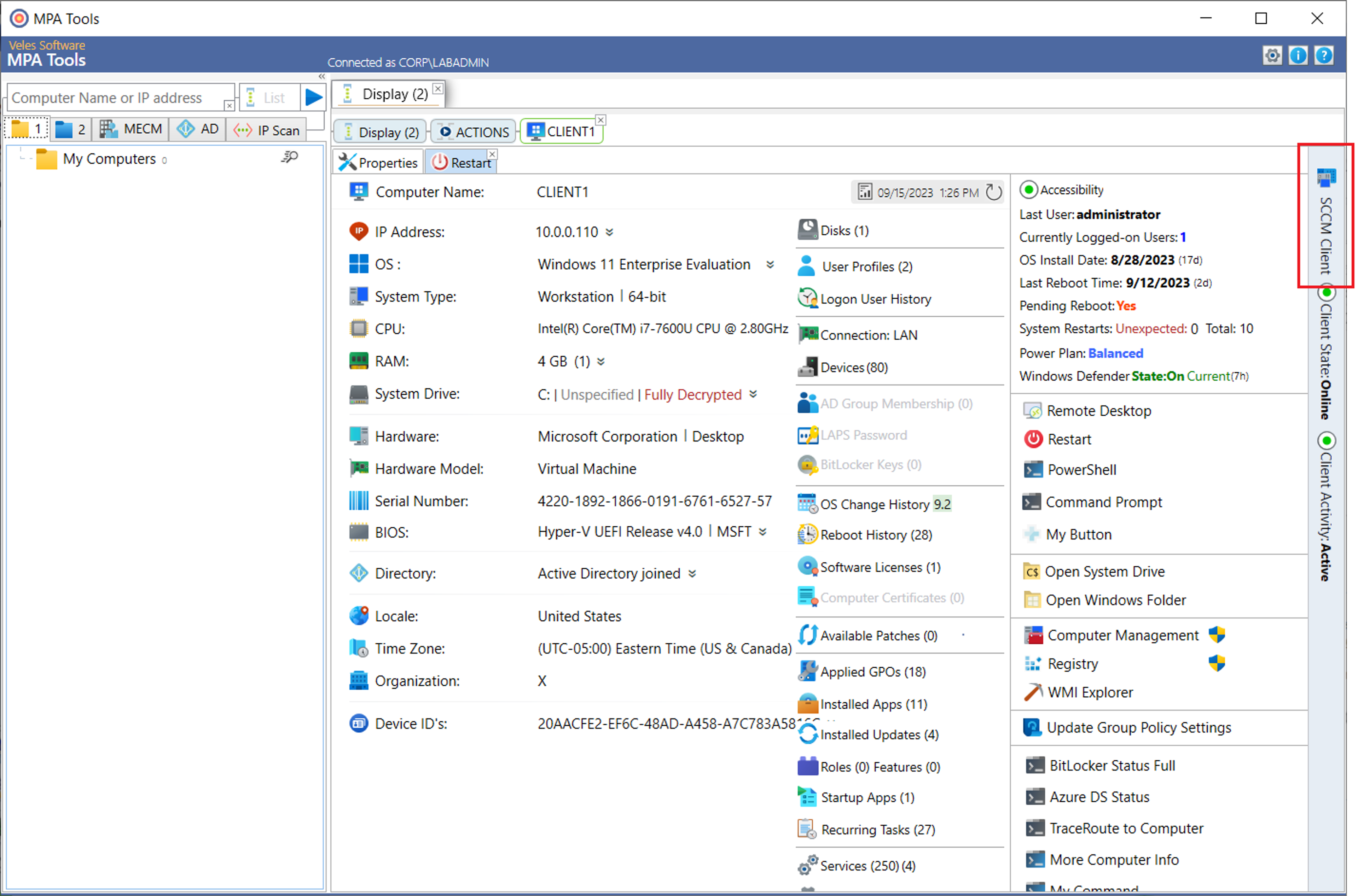Clear the computer name field
Viewport: 1358px width, 896px height.
(229, 105)
